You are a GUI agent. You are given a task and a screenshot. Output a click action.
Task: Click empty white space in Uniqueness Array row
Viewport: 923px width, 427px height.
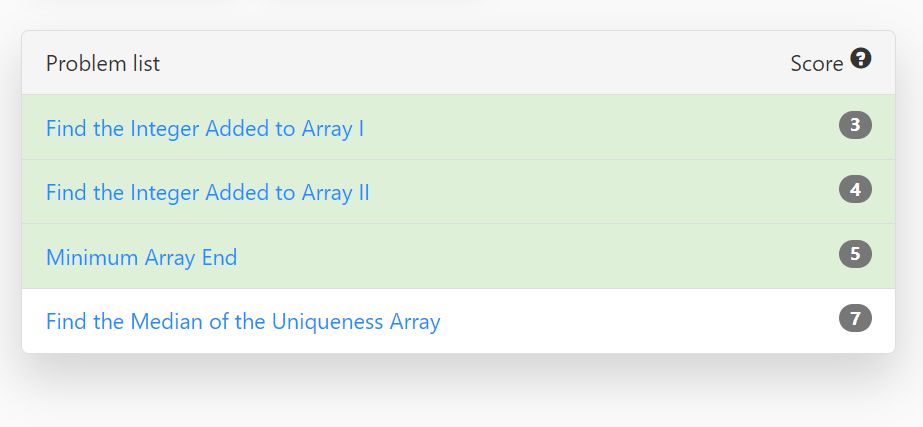pos(636,321)
